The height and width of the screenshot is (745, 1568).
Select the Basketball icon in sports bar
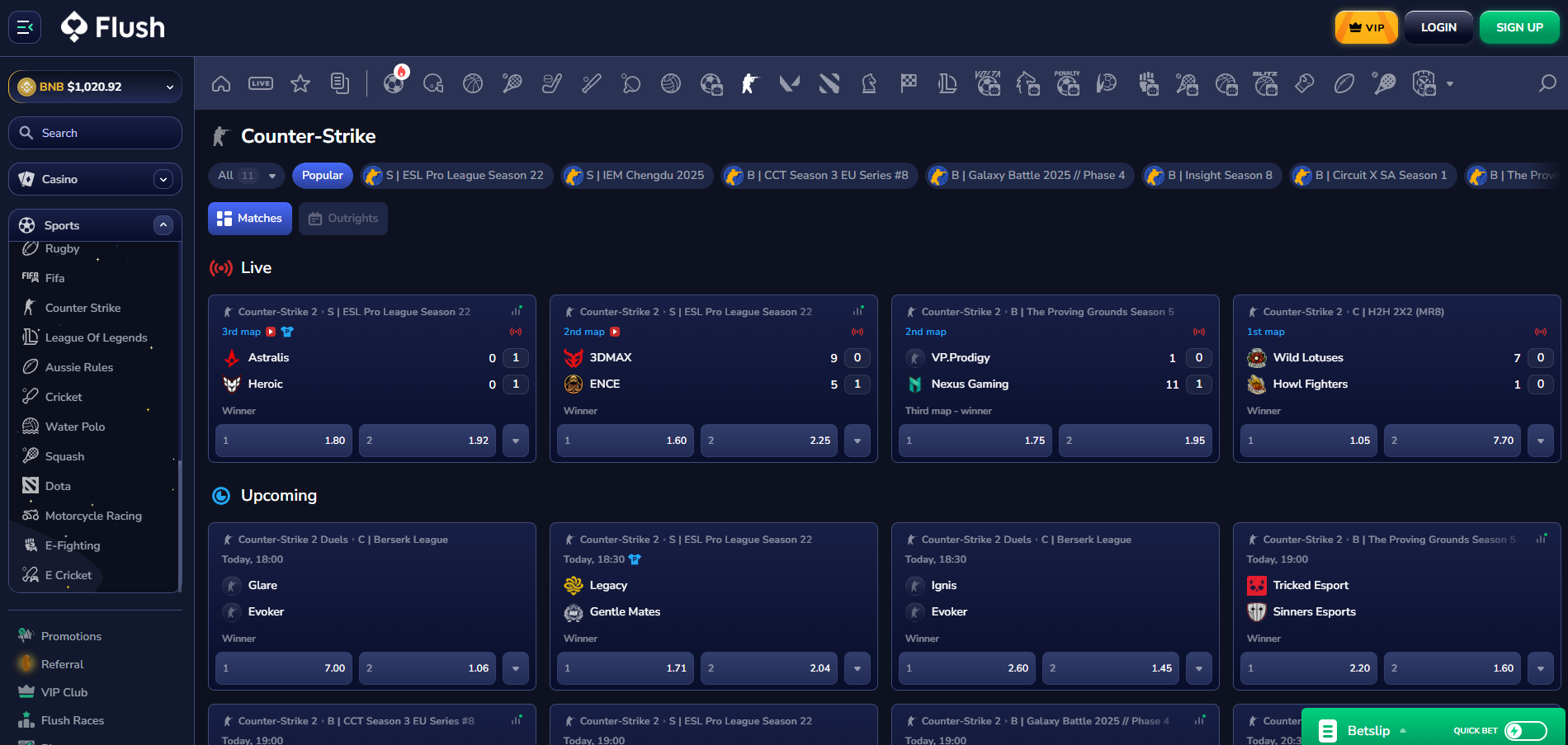pos(473,83)
